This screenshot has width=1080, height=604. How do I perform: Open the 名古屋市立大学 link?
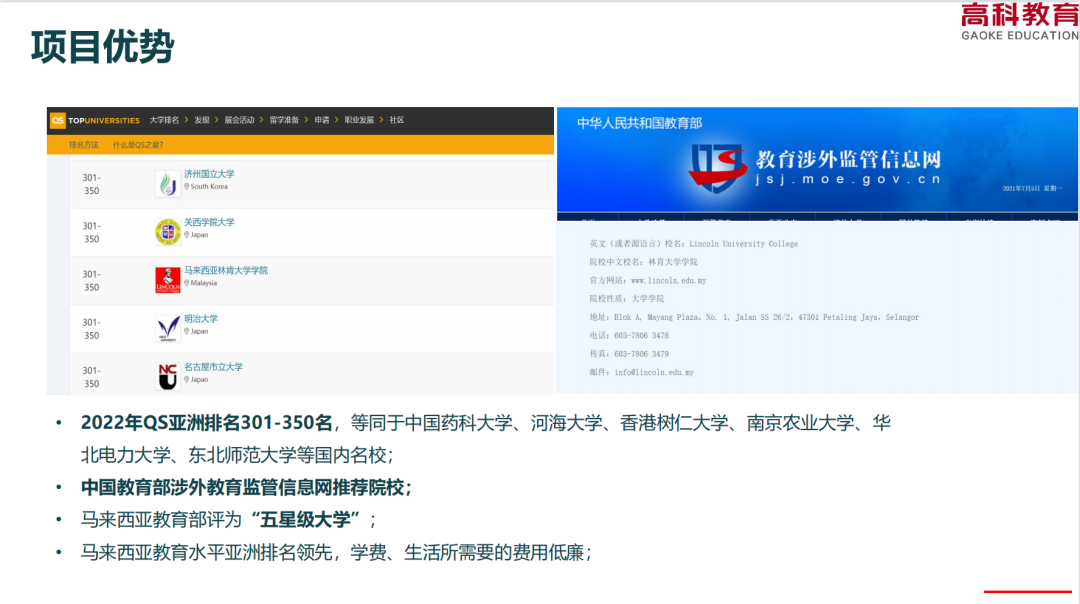[x=214, y=367]
